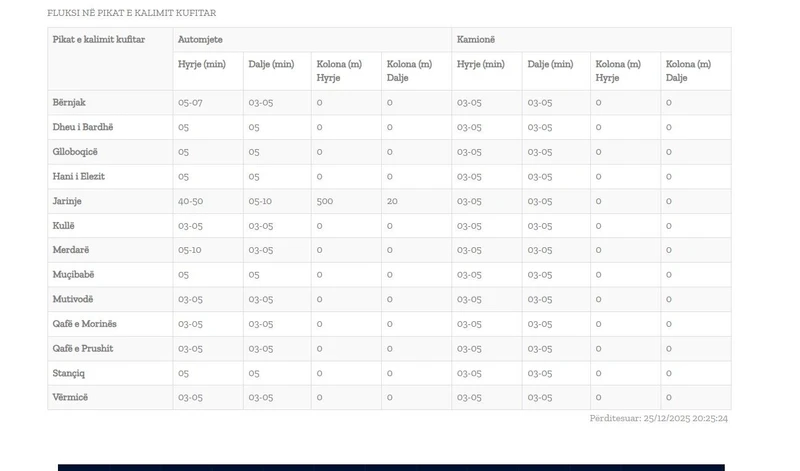The width and height of the screenshot is (800, 471).
Task: Click the Fluksi në pikat e kalimit kufitar heading
Action: pos(131,13)
